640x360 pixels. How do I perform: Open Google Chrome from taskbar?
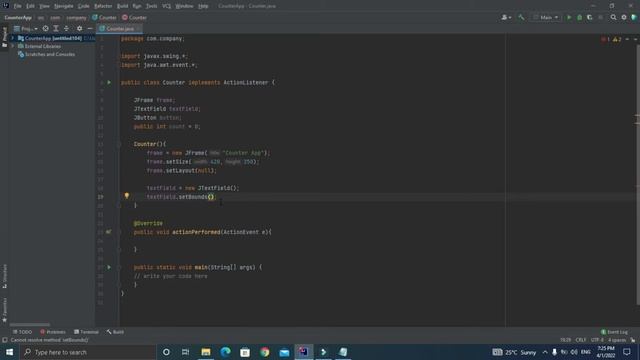pyautogui.click(x=264, y=352)
